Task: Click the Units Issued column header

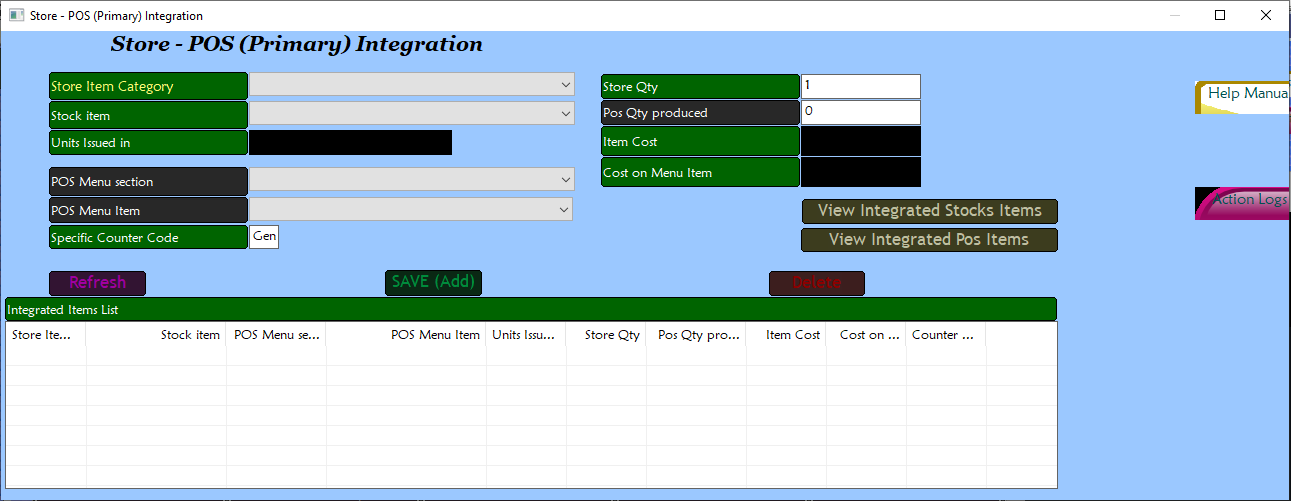Action: click(527, 335)
